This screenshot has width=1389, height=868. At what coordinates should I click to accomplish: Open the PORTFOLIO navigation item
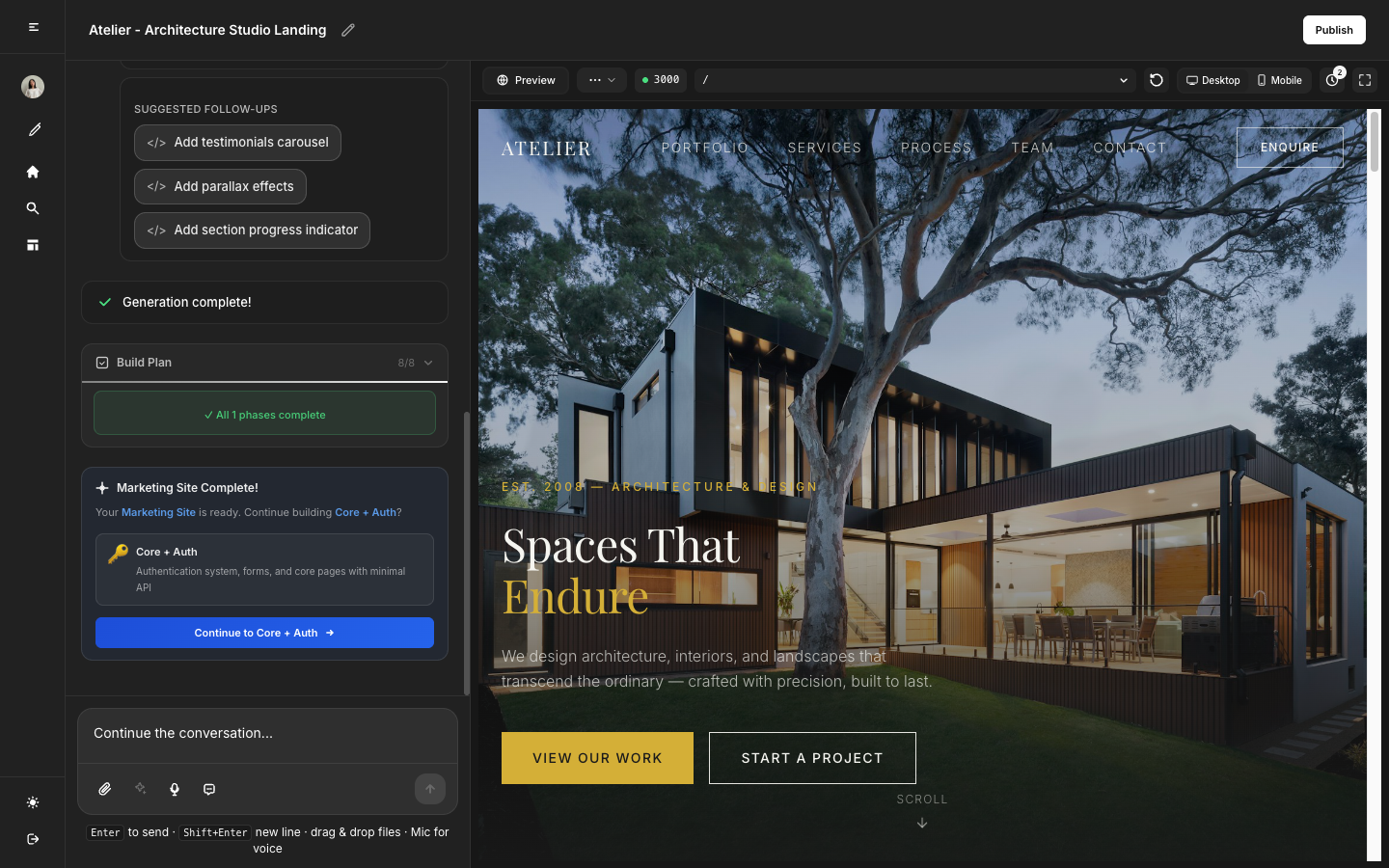point(705,147)
